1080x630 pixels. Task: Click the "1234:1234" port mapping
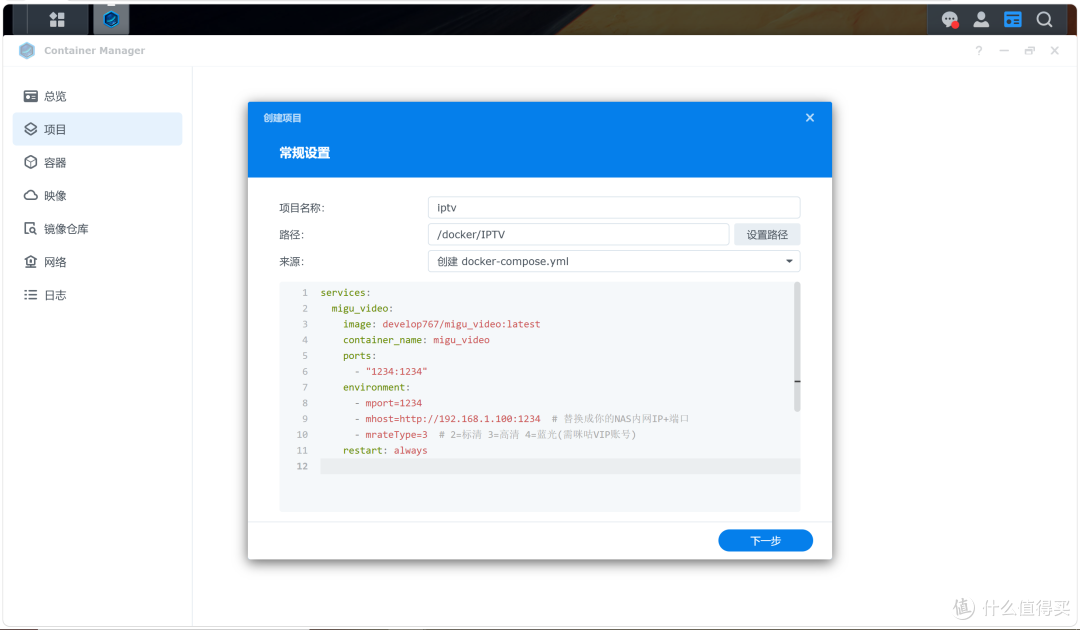click(396, 372)
